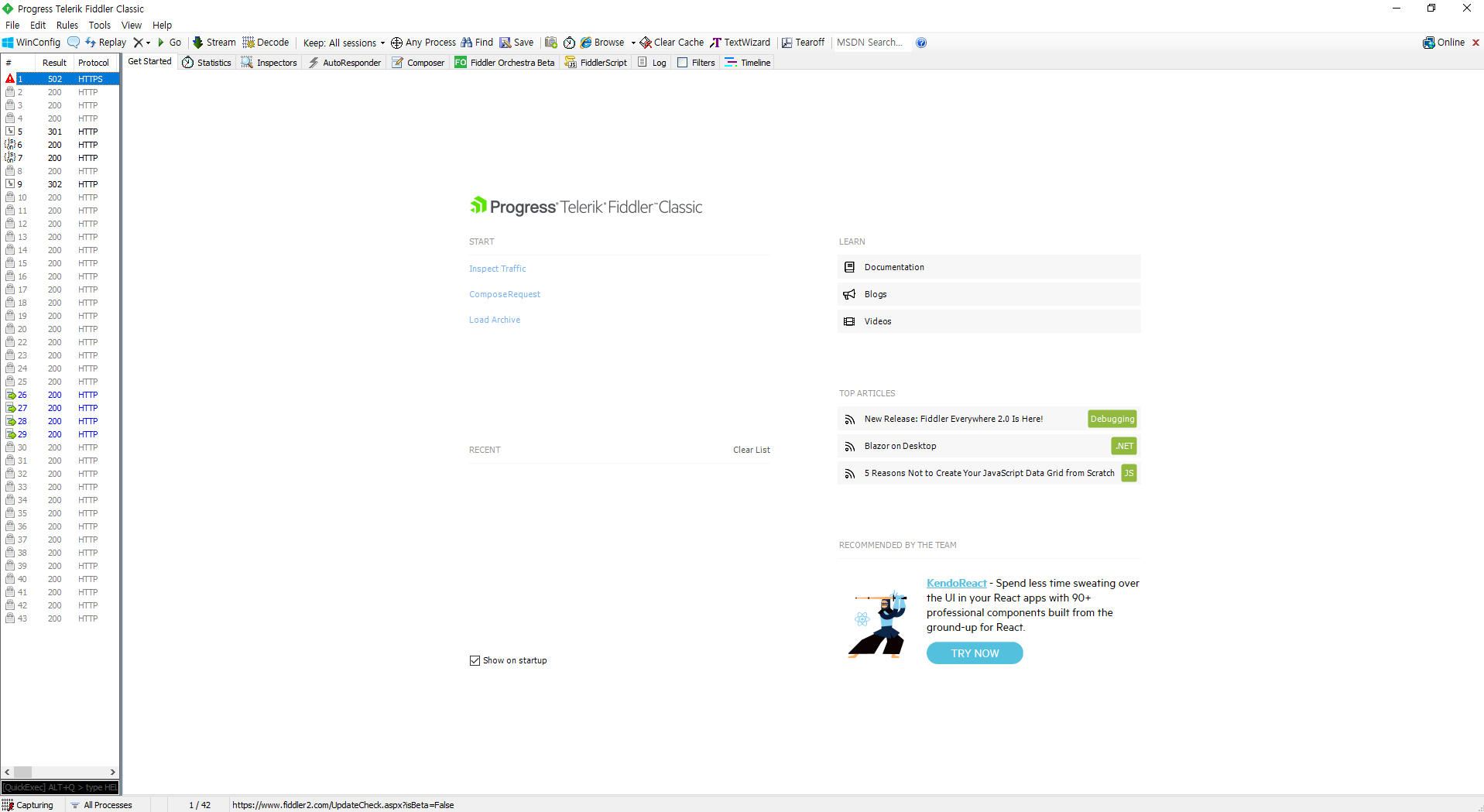1484x812 pixels.
Task: Open the Rules menu
Action: tap(67, 26)
